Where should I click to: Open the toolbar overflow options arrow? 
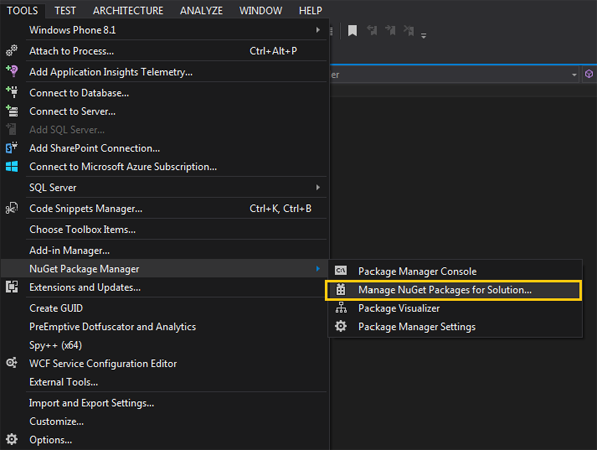(x=423, y=35)
